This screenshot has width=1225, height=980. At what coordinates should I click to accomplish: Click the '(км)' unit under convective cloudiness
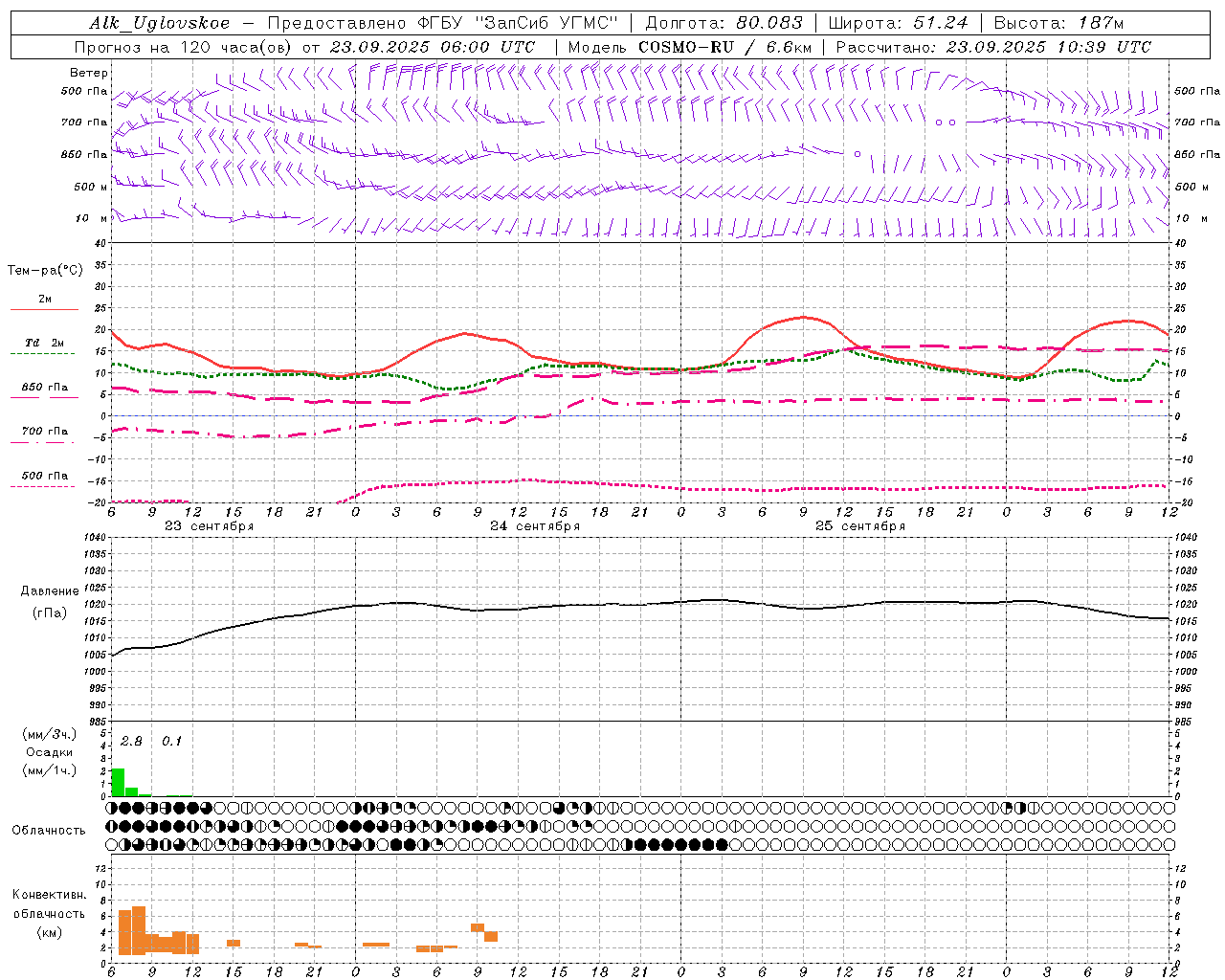click(x=49, y=932)
